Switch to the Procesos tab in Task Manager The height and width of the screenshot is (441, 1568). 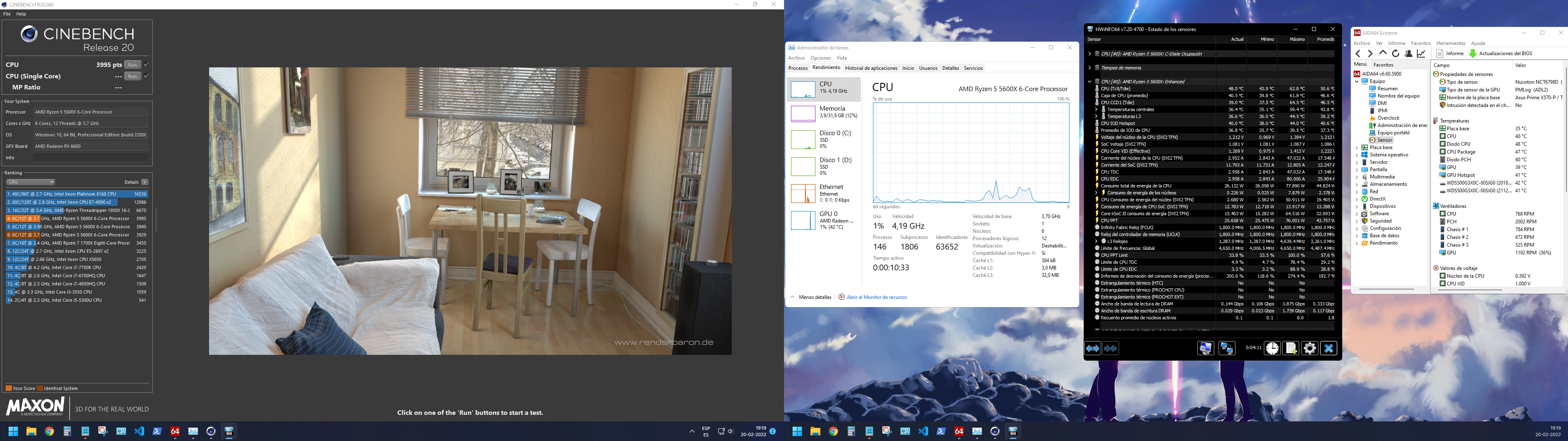pos(797,68)
